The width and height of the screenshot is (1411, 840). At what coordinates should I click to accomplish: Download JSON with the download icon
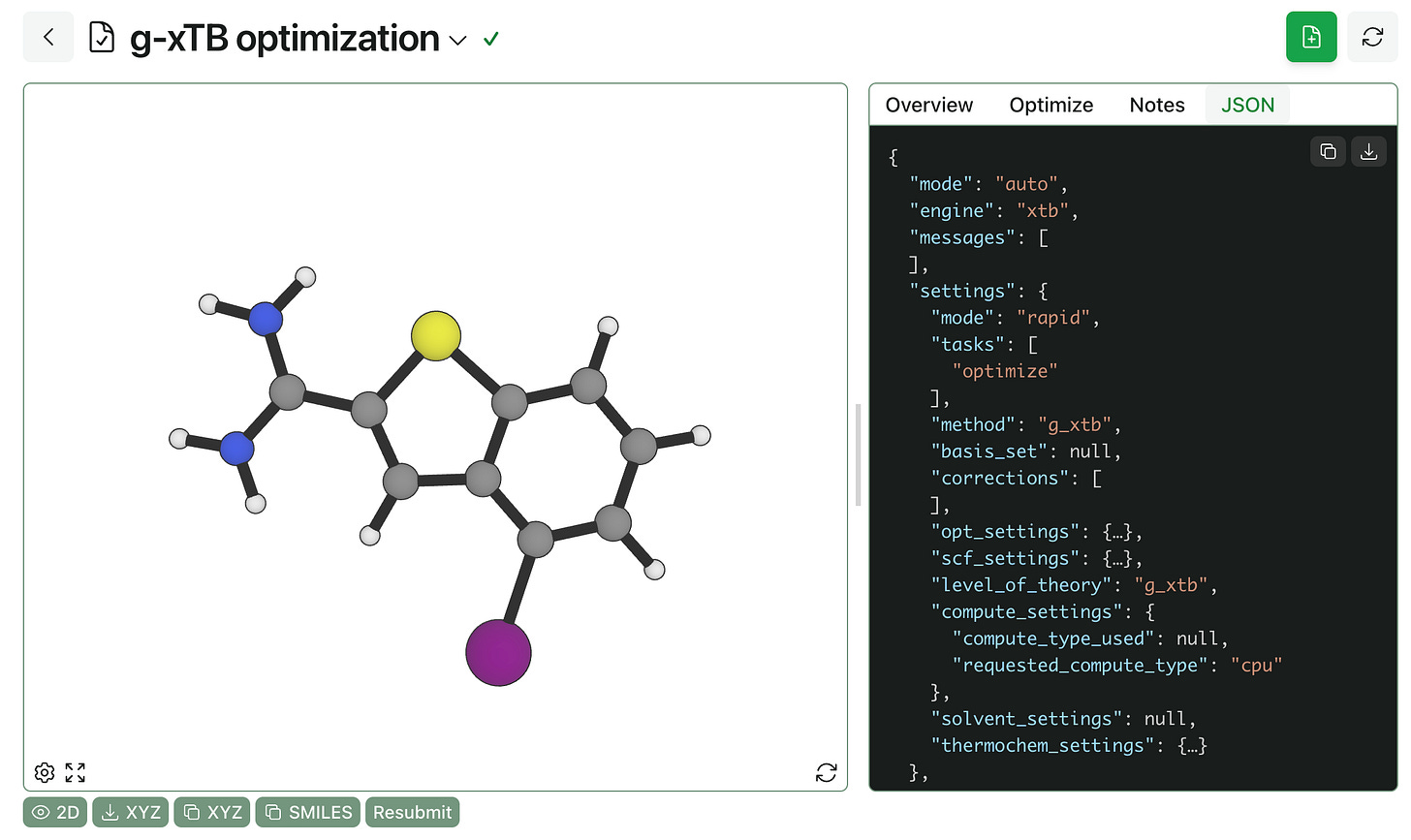1369,151
